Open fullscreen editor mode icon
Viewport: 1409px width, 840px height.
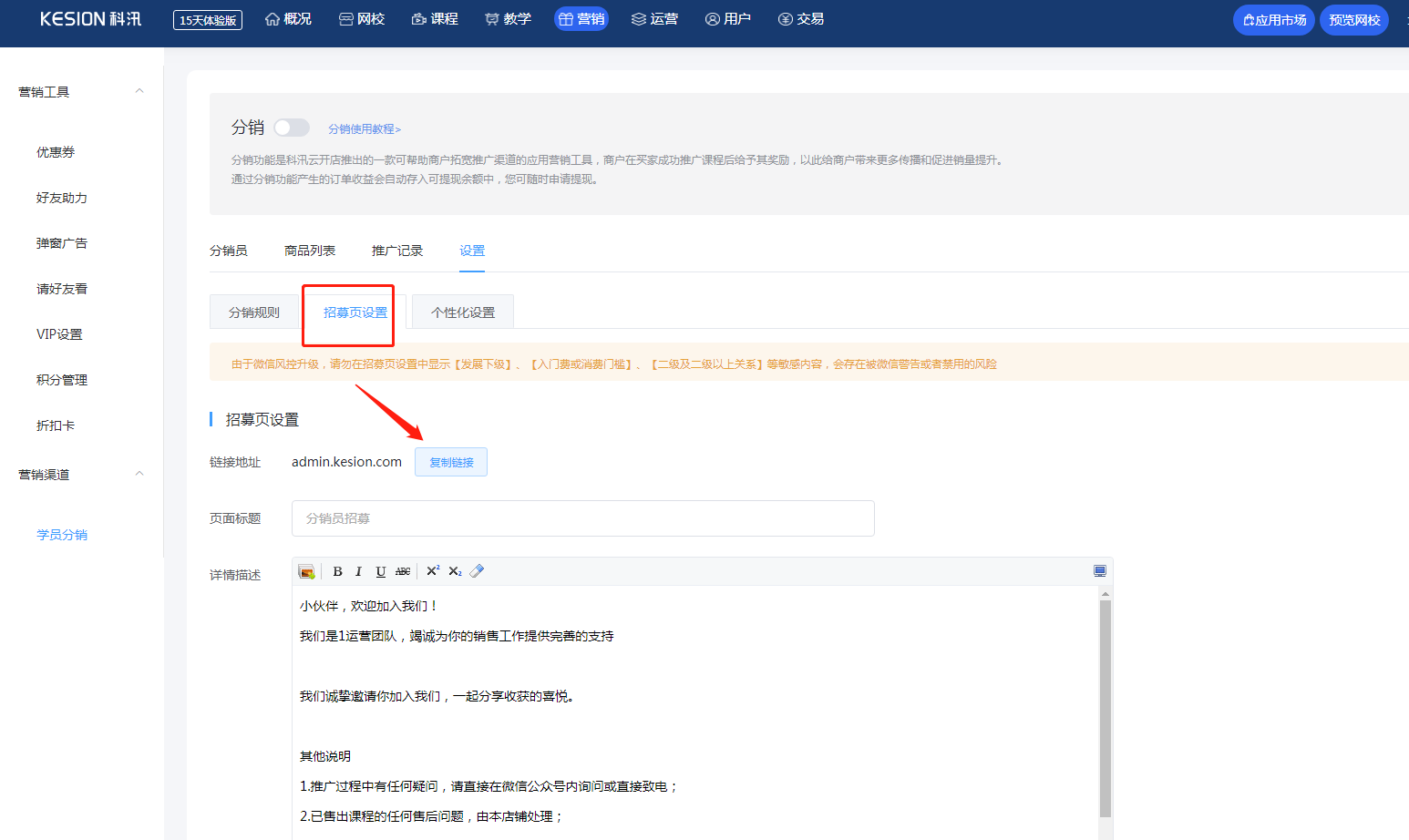pyautogui.click(x=1099, y=571)
